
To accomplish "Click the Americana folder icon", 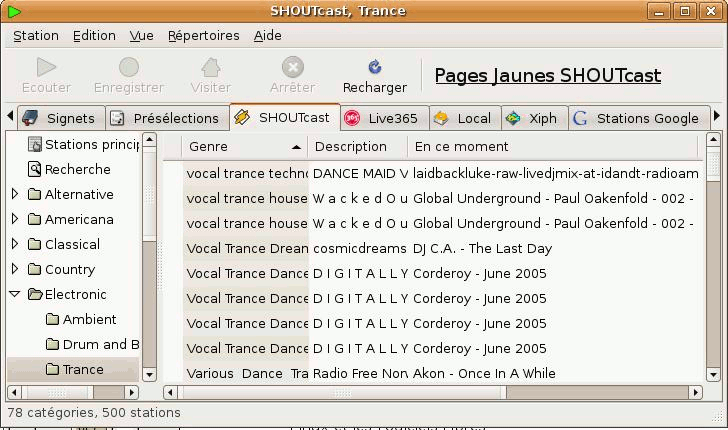I will pyautogui.click(x=34, y=219).
